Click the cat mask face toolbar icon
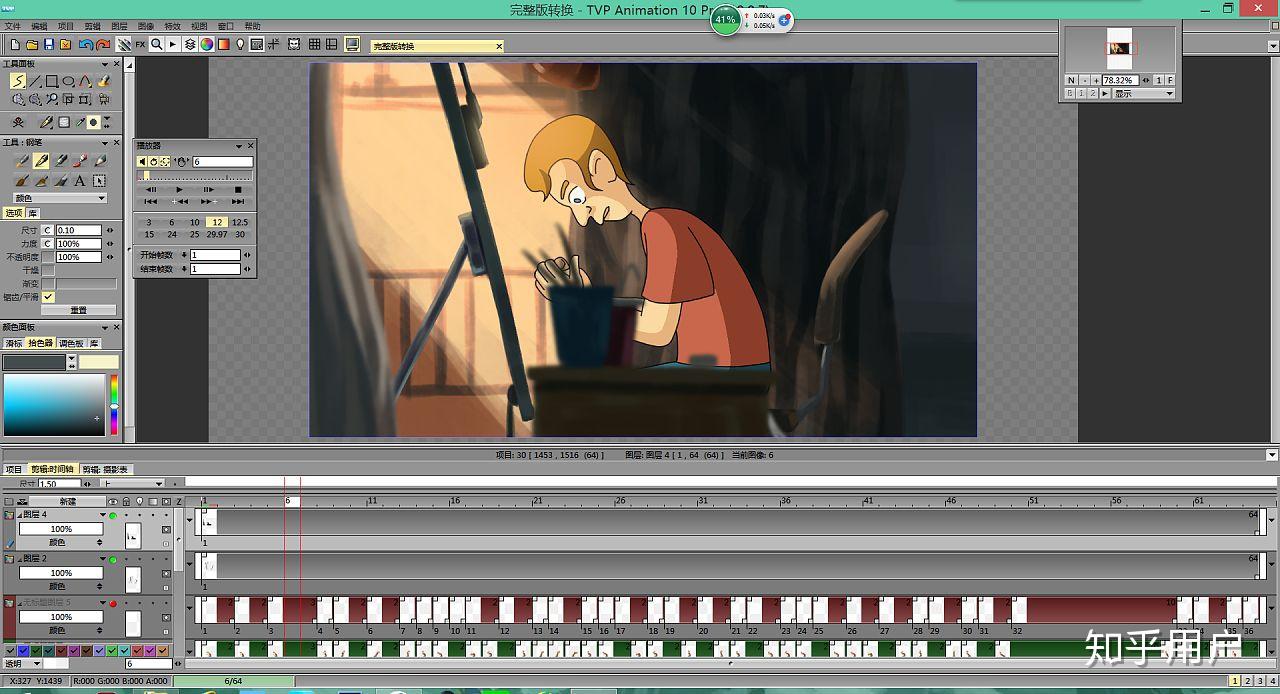The height and width of the screenshot is (694, 1280). click(x=294, y=45)
